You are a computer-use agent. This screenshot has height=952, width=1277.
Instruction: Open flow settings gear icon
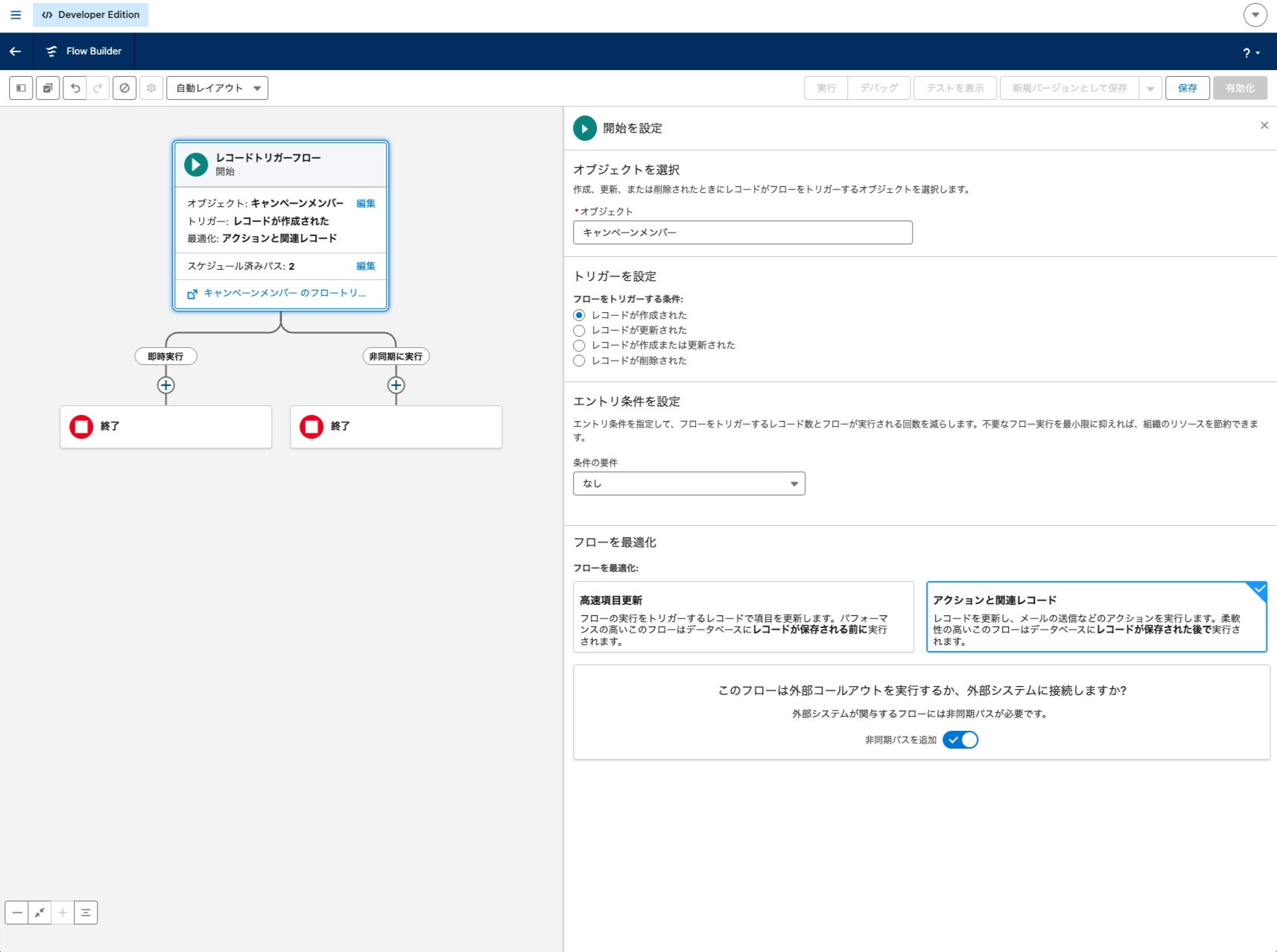(x=151, y=88)
